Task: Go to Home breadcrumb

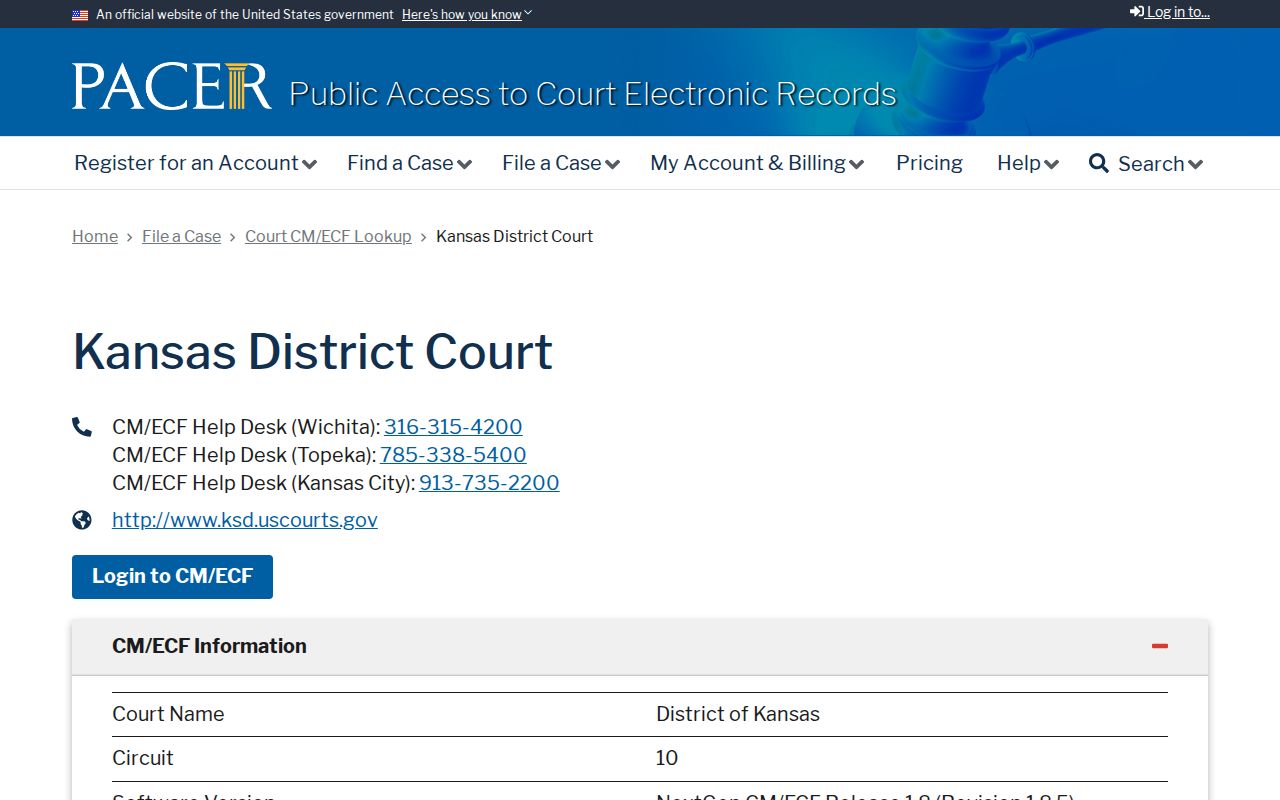Action: (95, 236)
